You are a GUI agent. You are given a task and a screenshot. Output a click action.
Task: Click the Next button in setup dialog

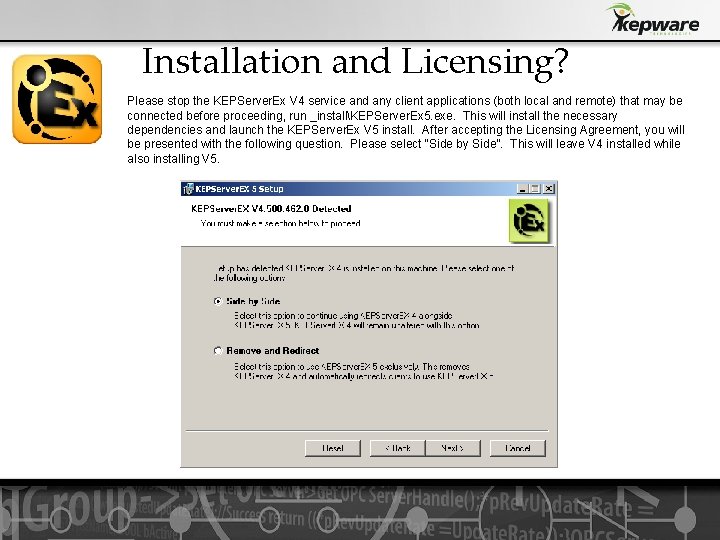click(453, 448)
